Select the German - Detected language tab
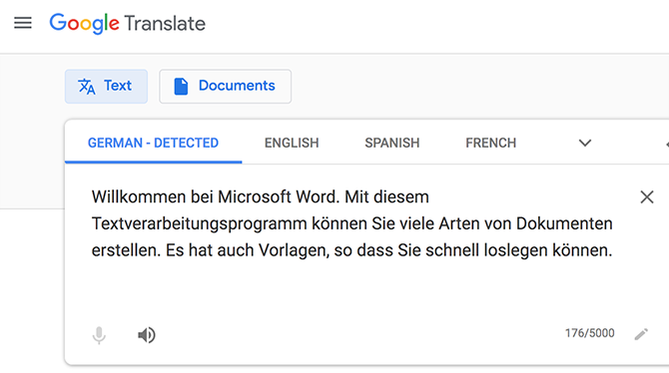This screenshot has width=669, height=373. (x=153, y=143)
